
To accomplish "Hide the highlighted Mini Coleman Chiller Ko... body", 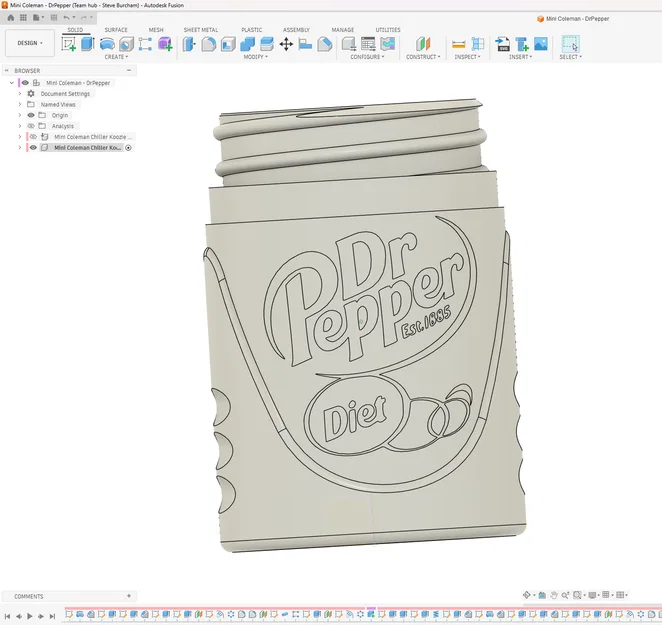I will click(x=33, y=147).
